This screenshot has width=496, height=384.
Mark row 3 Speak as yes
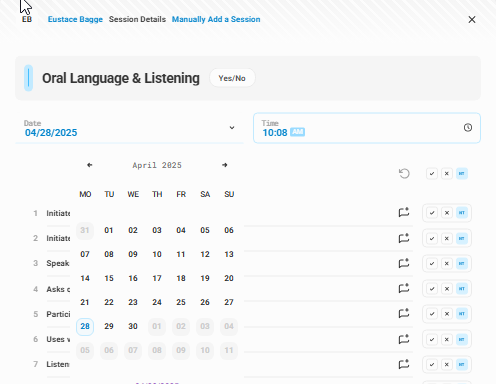[x=432, y=263]
